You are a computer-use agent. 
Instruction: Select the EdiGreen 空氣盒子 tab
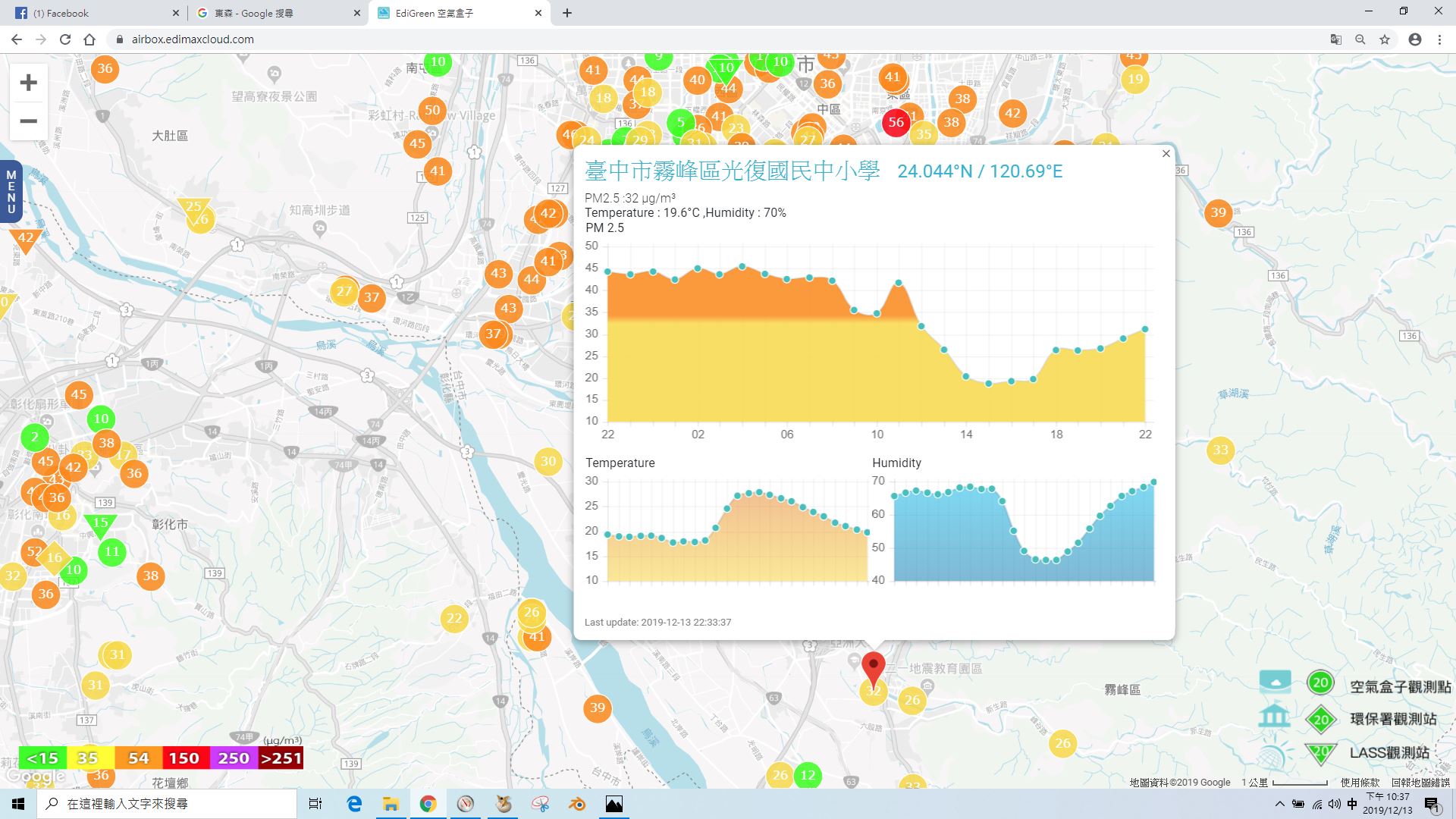459,13
